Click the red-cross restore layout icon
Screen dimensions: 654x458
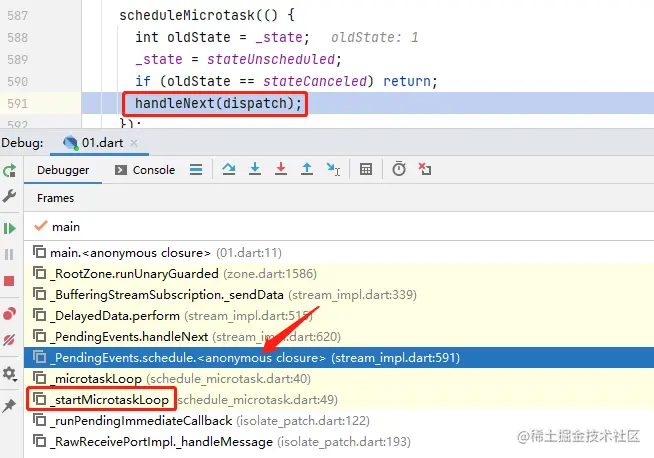pyautogui.click(x=425, y=169)
